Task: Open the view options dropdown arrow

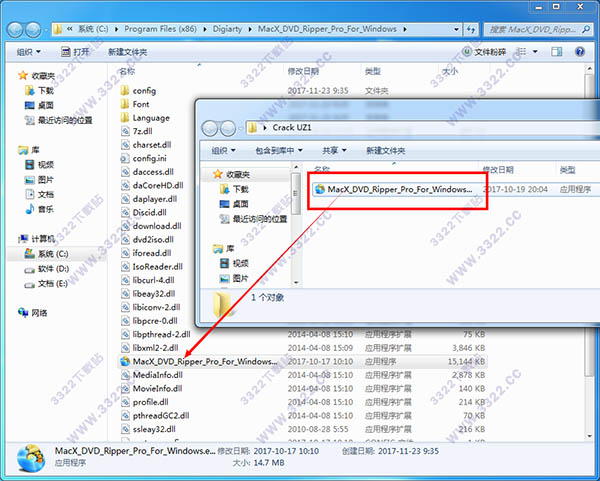Action: pos(535,52)
